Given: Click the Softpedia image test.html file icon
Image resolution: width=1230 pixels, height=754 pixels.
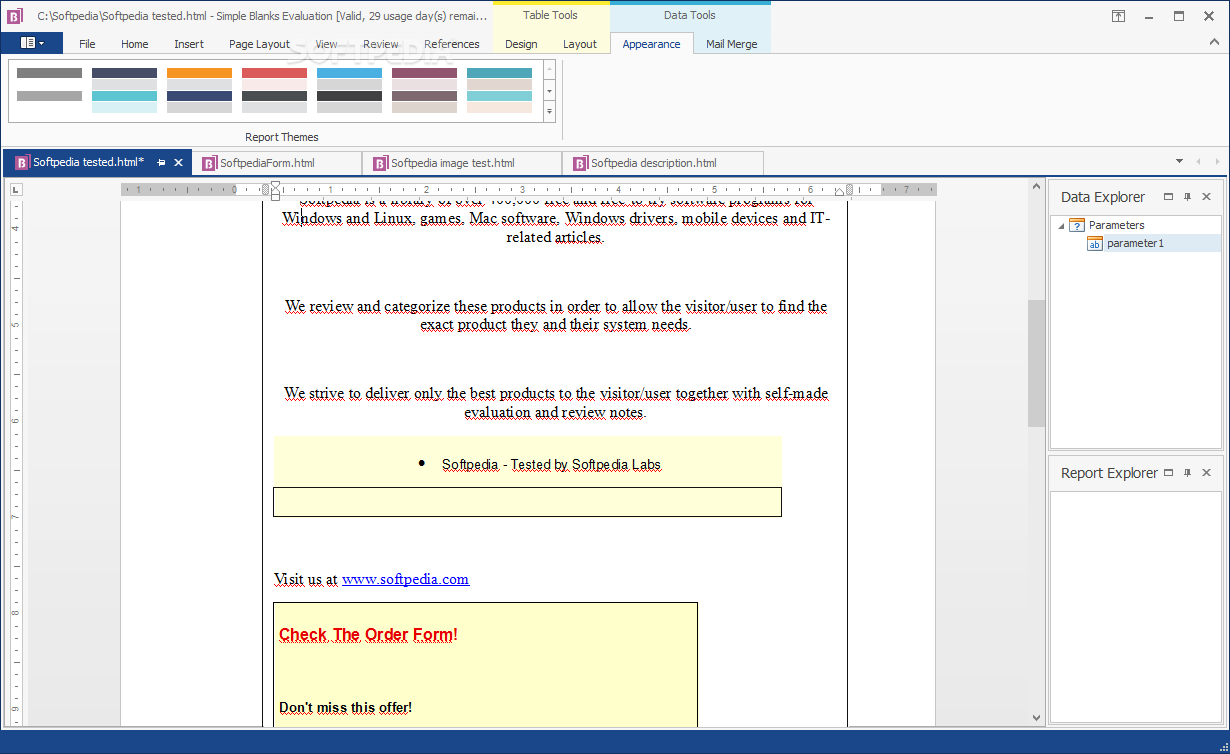Looking at the screenshot, I should [x=380, y=163].
